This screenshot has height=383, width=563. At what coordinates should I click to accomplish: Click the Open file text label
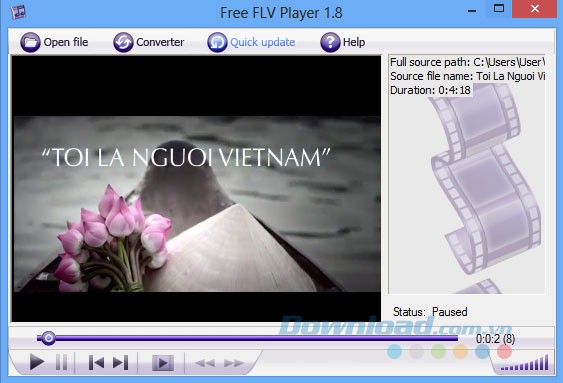click(x=66, y=42)
